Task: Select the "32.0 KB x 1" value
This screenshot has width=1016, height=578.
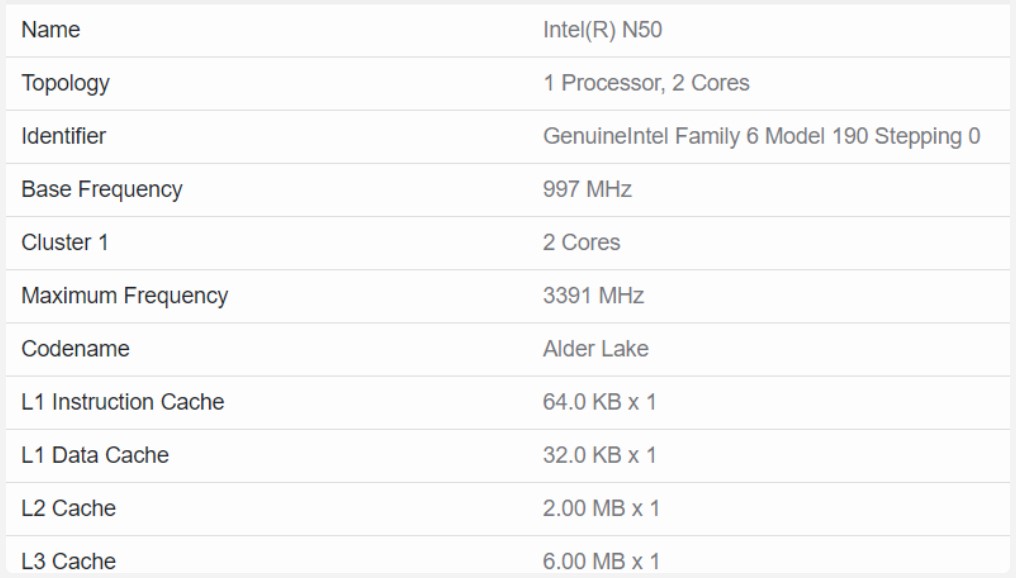Action: 599,455
